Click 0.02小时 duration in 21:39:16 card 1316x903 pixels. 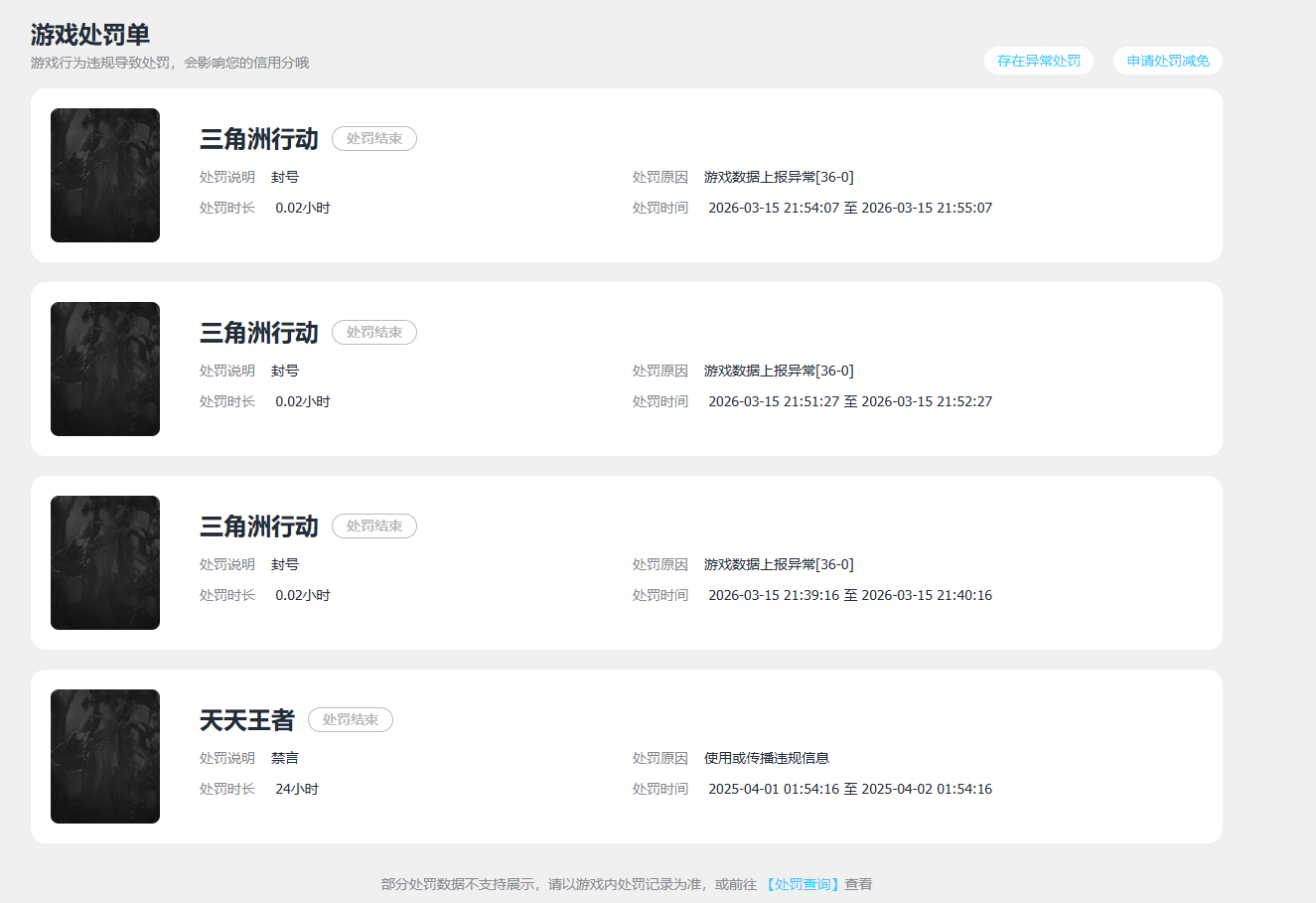(x=303, y=595)
